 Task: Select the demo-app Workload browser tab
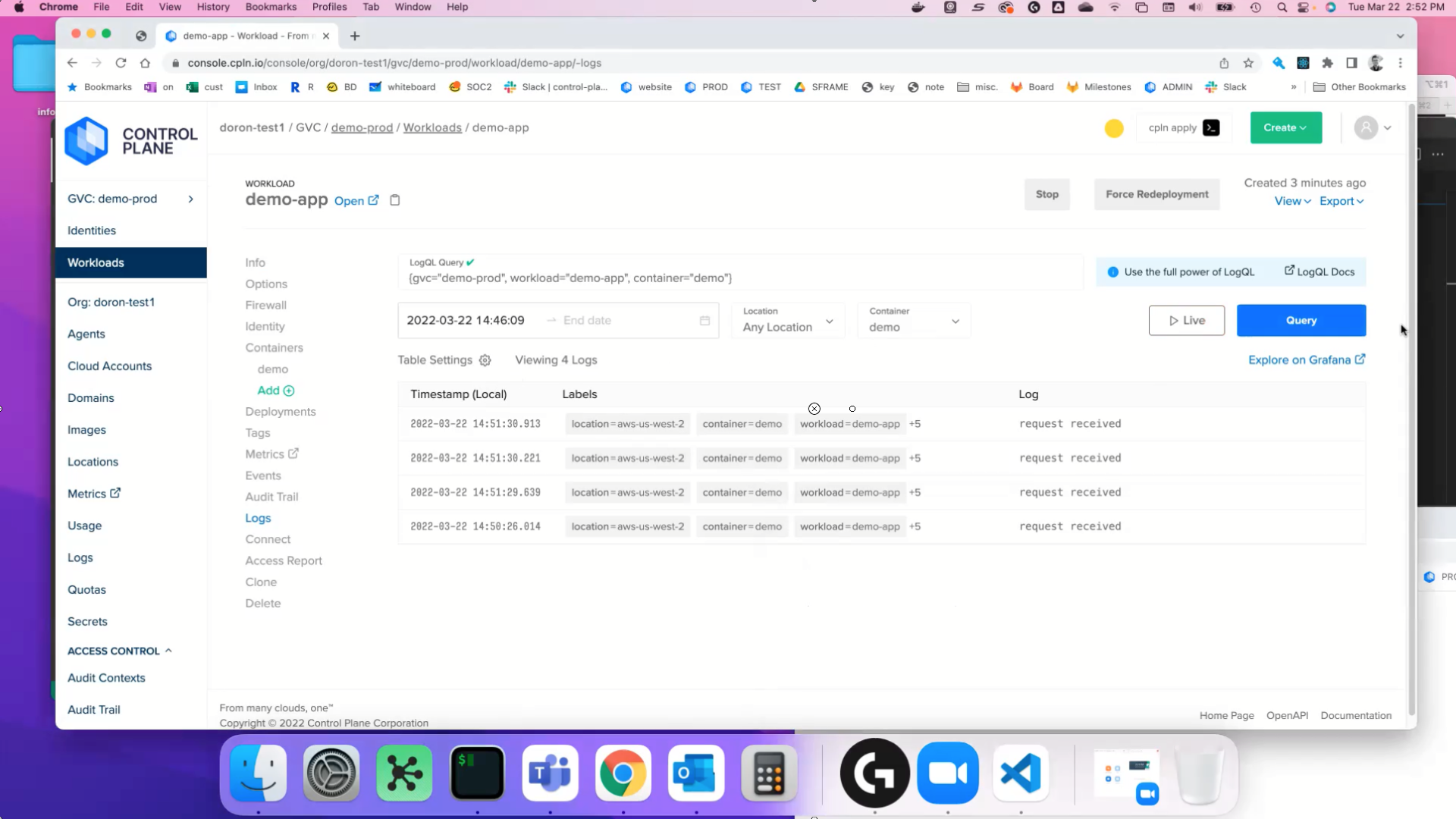point(243,36)
